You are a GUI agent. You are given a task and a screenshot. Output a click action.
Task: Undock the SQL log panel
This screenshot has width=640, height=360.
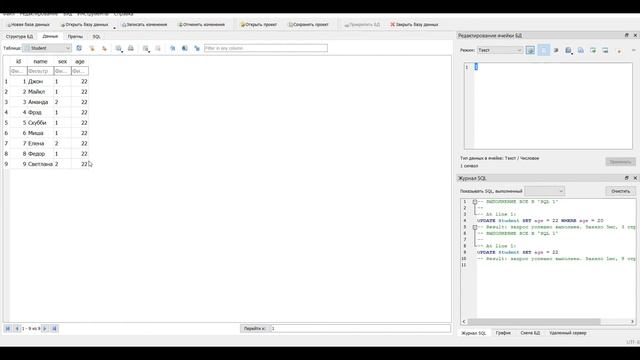click(x=627, y=178)
